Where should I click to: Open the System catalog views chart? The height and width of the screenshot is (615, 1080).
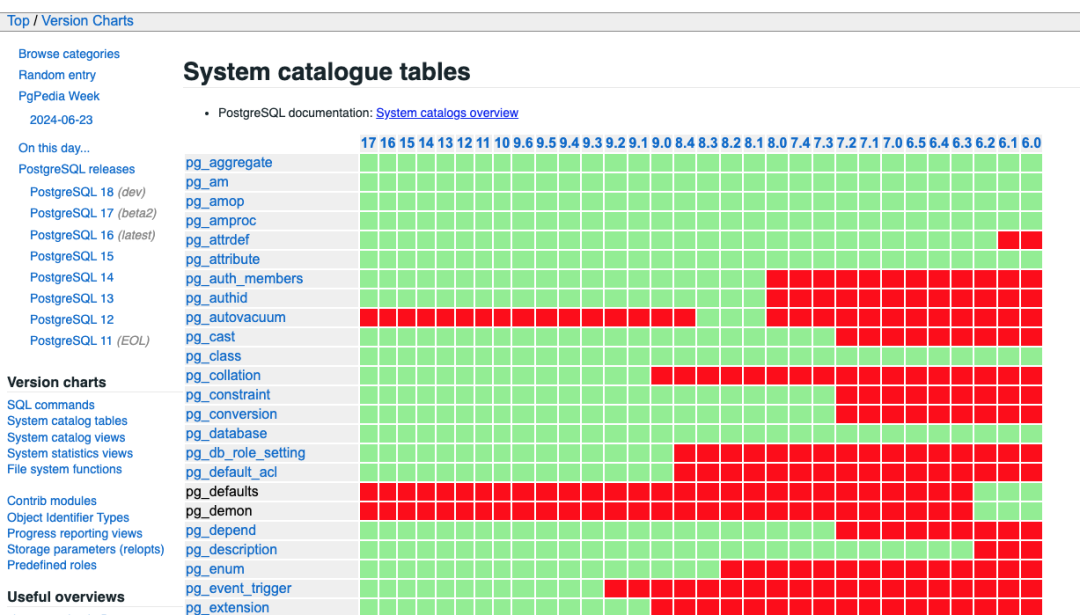tap(66, 437)
